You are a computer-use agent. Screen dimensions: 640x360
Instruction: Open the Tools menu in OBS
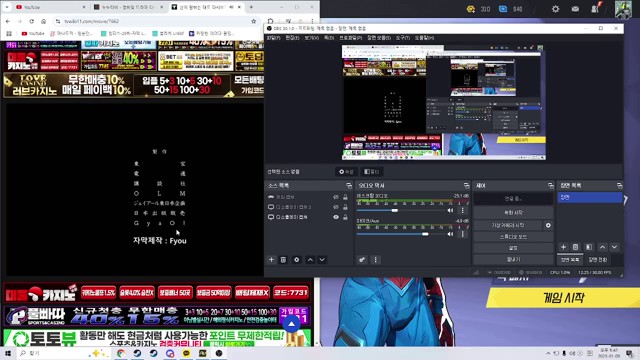pyautogui.click(x=402, y=38)
